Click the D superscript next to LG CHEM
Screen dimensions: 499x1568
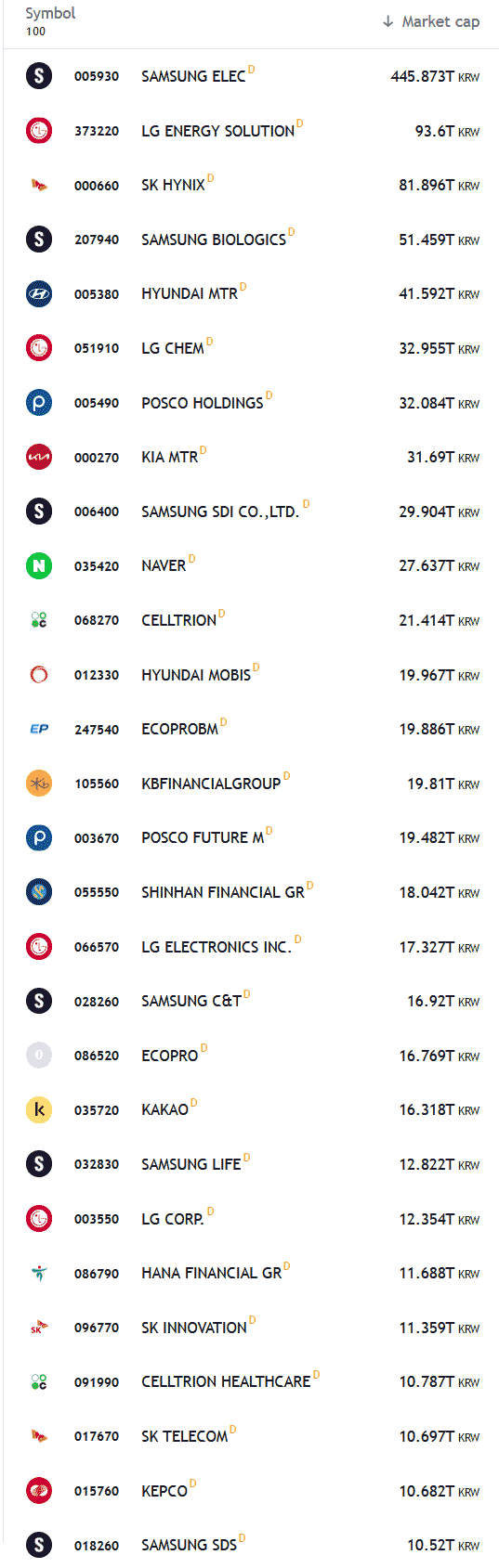pyautogui.click(x=210, y=341)
